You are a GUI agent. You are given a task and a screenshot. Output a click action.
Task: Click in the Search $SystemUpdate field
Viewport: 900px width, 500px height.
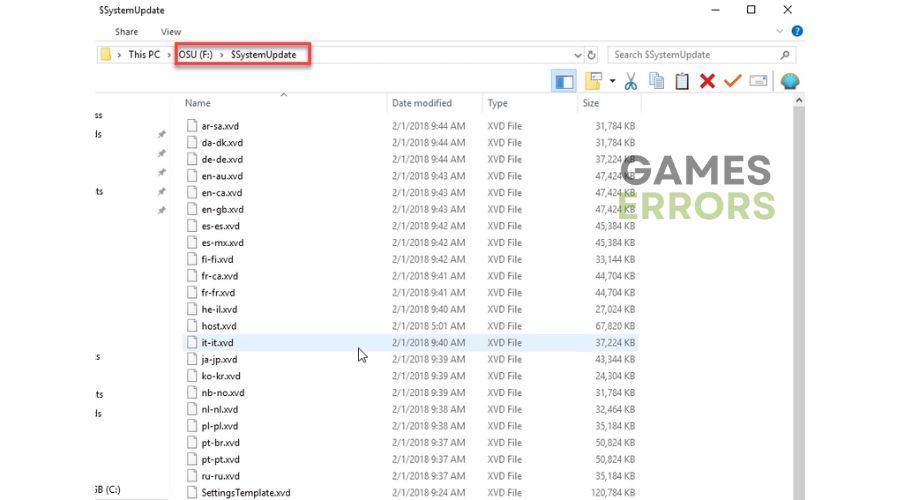[701, 55]
